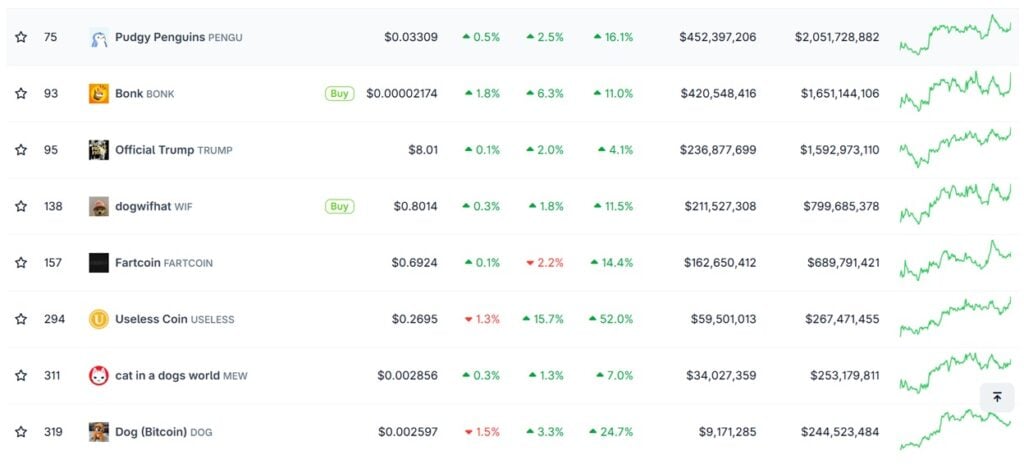Open the Pudgy Penguins 7-day sparkline chart
The image size is (1024, 469).
click(955, 36)
